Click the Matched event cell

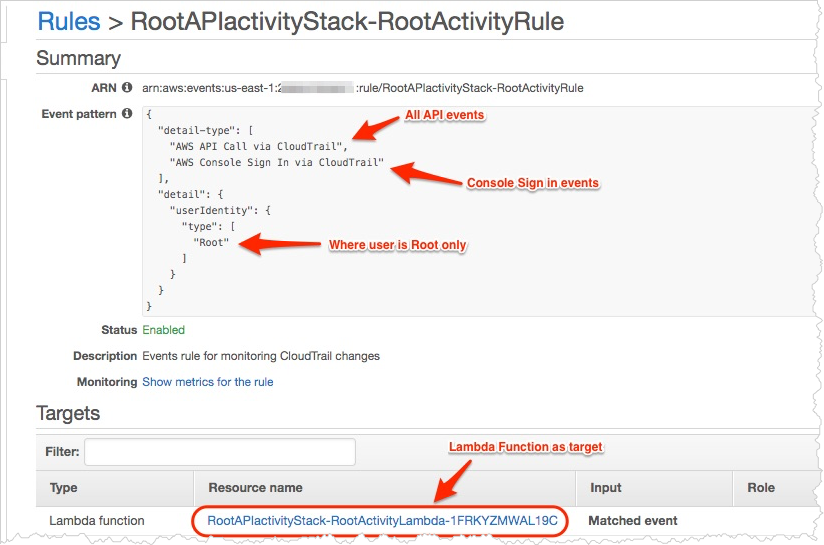(633, 521)
